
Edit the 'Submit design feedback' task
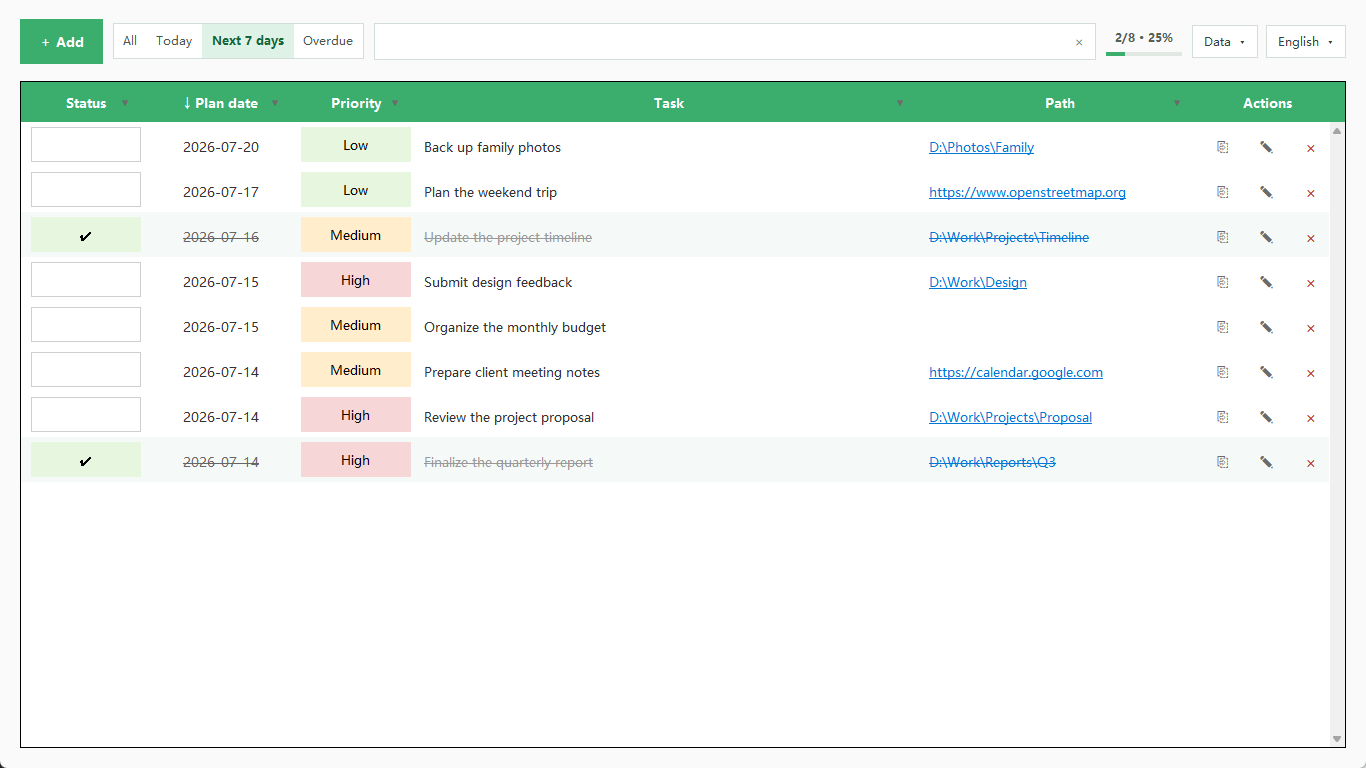[x=1266, y=282]
